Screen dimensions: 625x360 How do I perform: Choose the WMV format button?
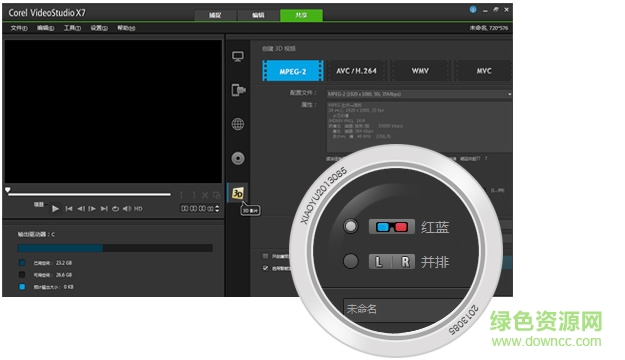point(420,71)
